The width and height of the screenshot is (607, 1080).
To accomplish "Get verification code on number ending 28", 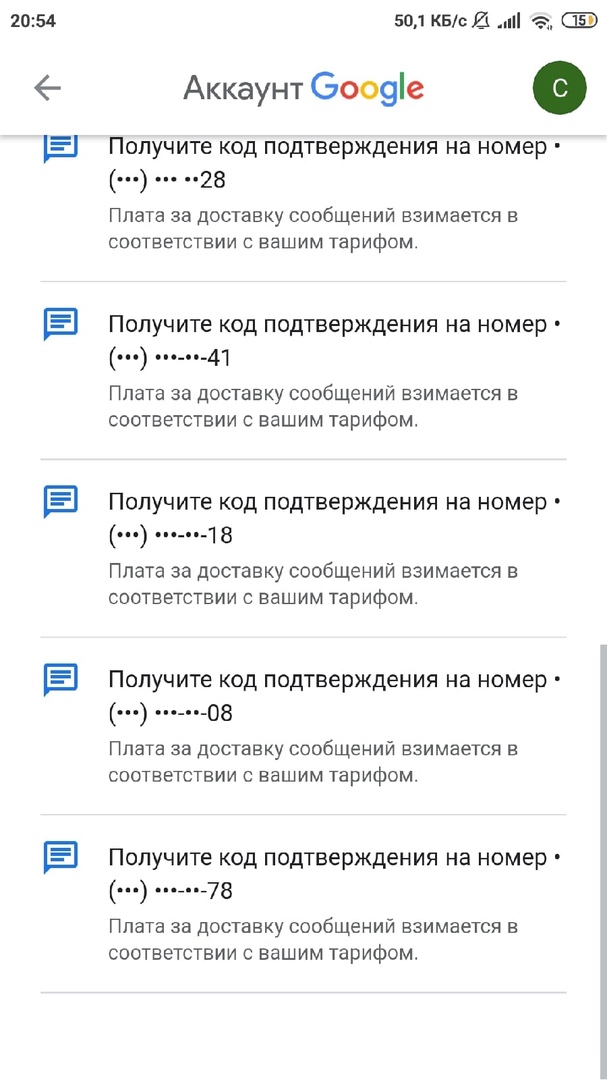I will click(330, 163).
